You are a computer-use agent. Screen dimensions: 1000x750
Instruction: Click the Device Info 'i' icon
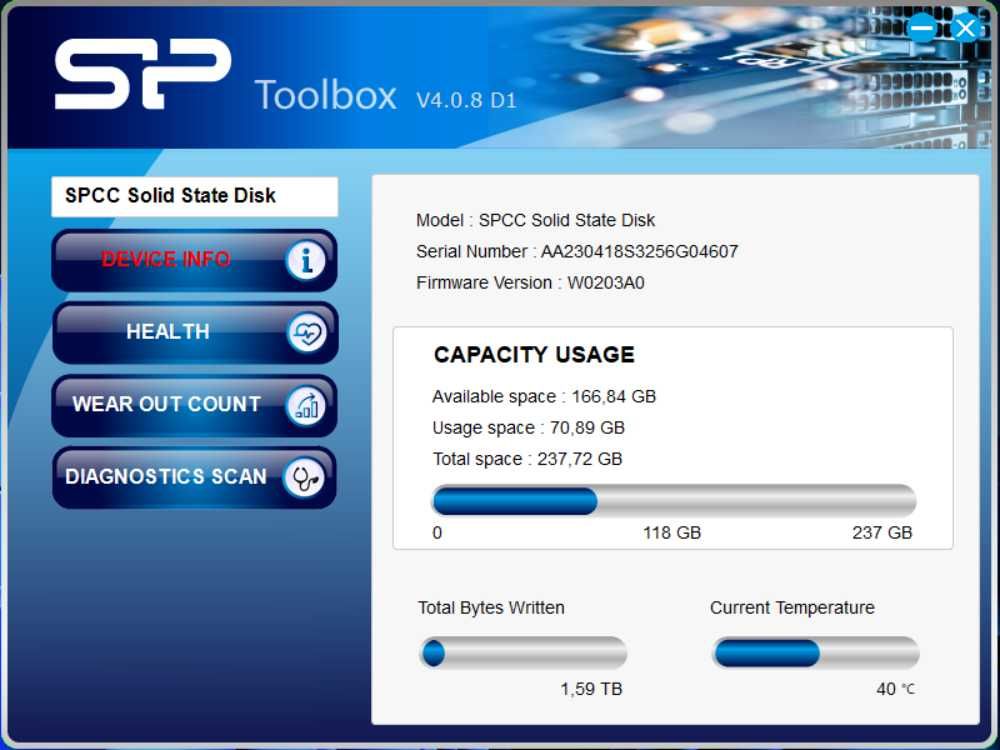pos(306,260)
